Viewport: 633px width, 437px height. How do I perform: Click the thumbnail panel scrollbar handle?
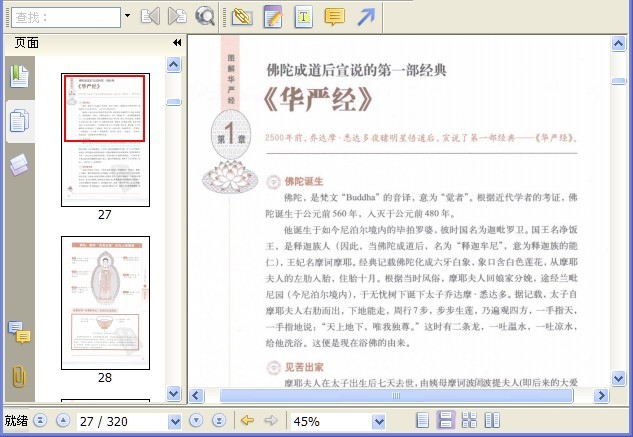pyautogui.click(x=174, y=102)
